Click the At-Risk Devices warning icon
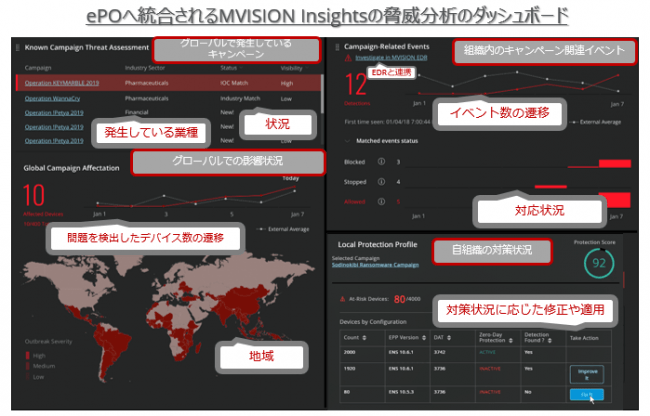 click(x=343, y=299)
